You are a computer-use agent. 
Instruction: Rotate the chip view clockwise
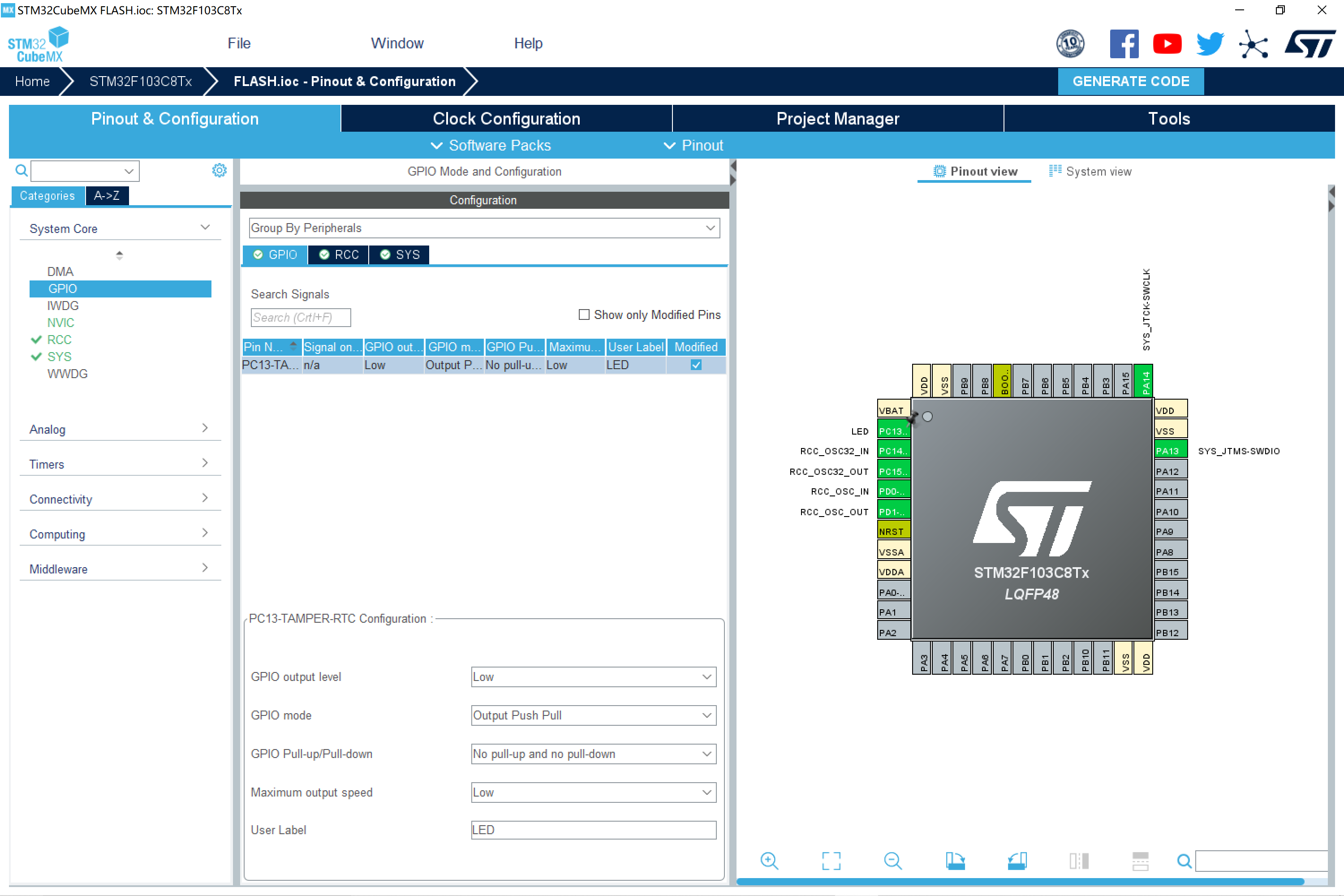pyautogui.click(x=955, y=861)
